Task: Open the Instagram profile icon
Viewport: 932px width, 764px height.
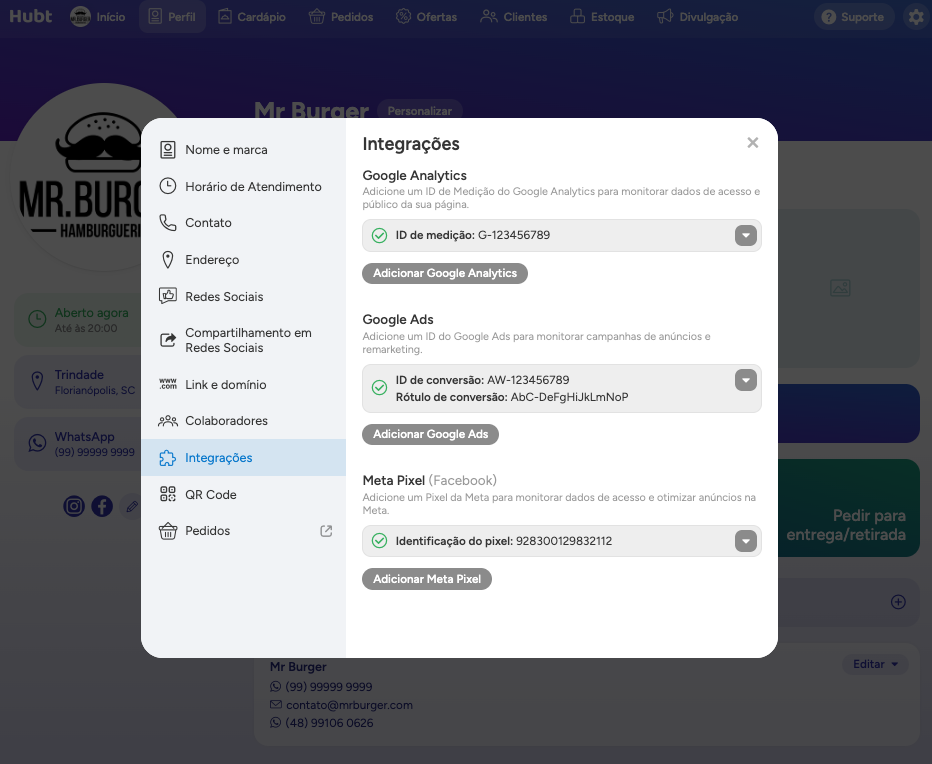Action: click(74, 507)
